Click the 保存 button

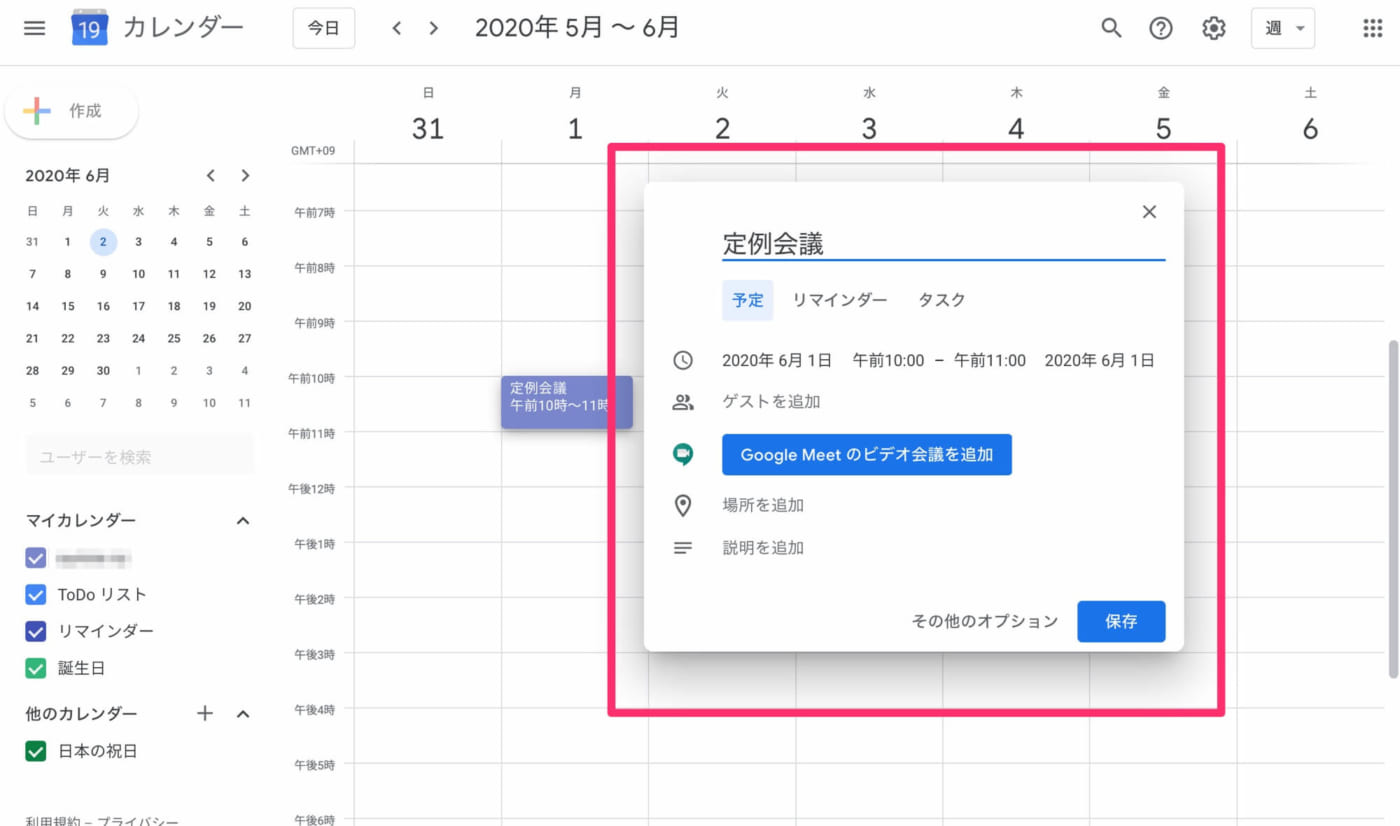tap(1121, 622)
